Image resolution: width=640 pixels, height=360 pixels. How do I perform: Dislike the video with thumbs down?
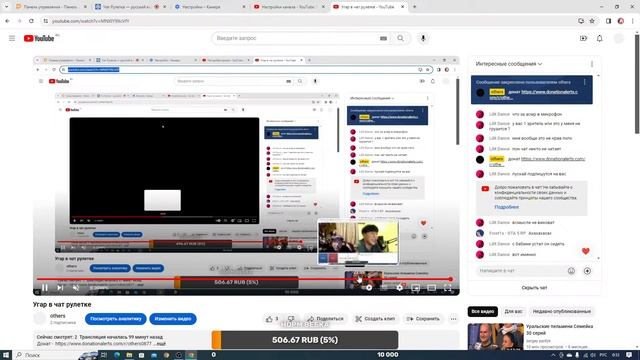click(x=291, y=319)
